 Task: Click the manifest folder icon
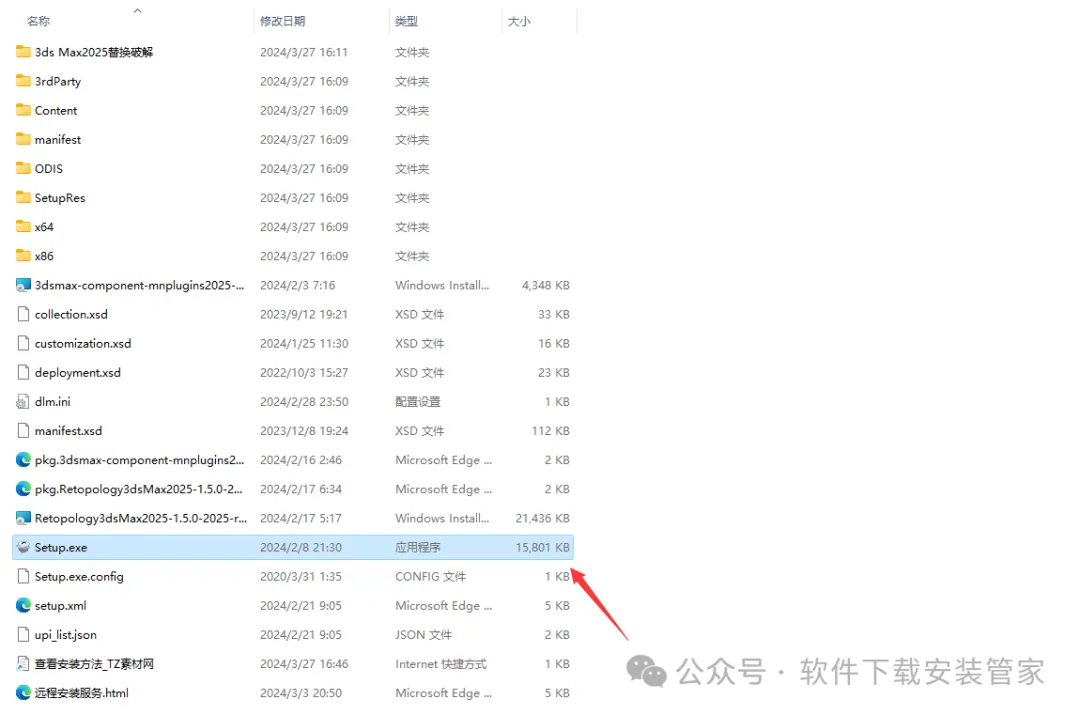click(23, 139)
